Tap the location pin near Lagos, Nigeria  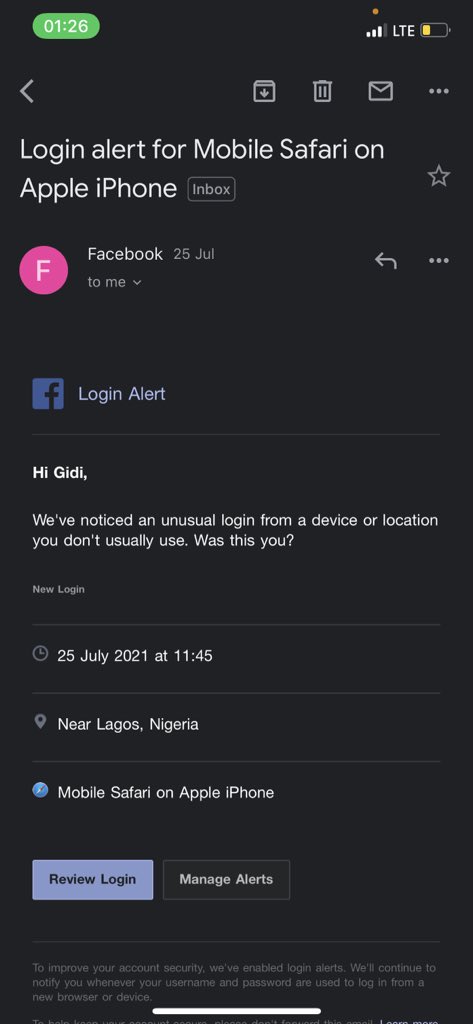pos(41,722)
